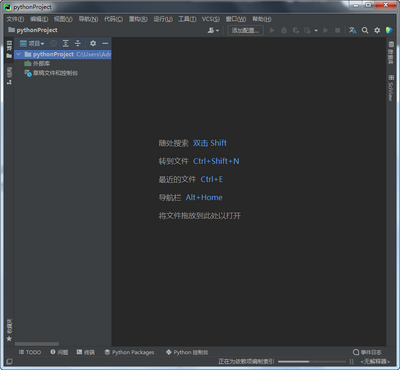Open the Python 控制台 (Console) tab

187,352
